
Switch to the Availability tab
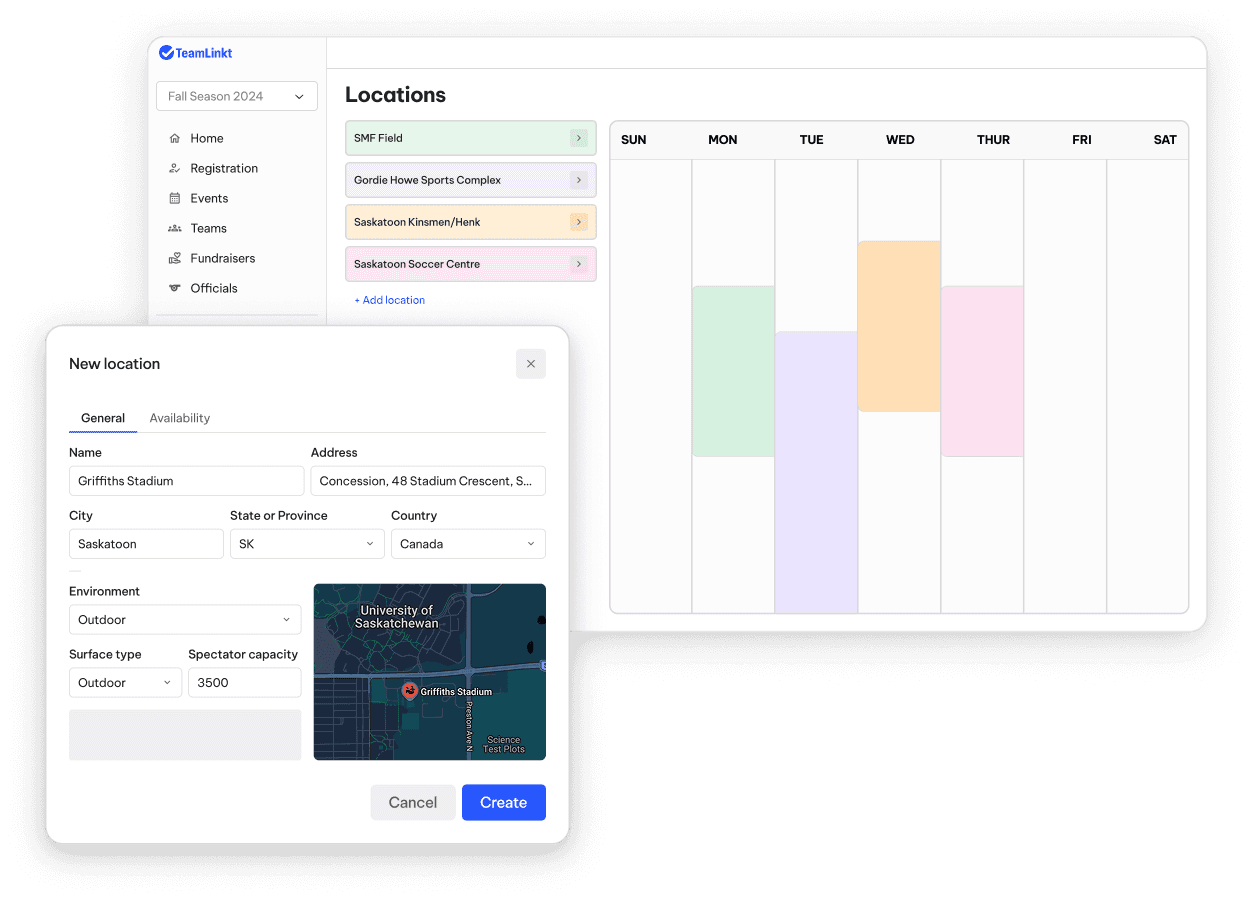[x=179, y=418]
